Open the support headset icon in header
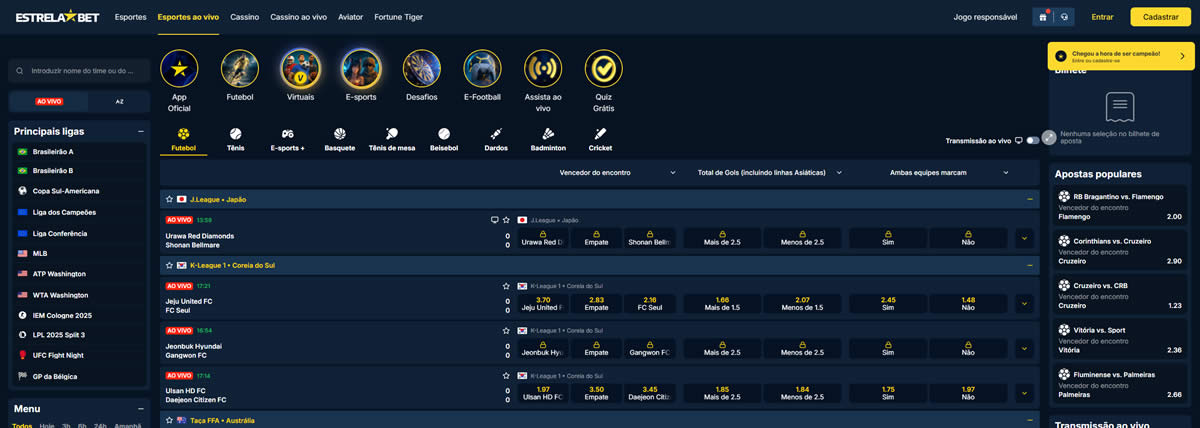This screenshot has width=1200, height=428. (1065, 17)
